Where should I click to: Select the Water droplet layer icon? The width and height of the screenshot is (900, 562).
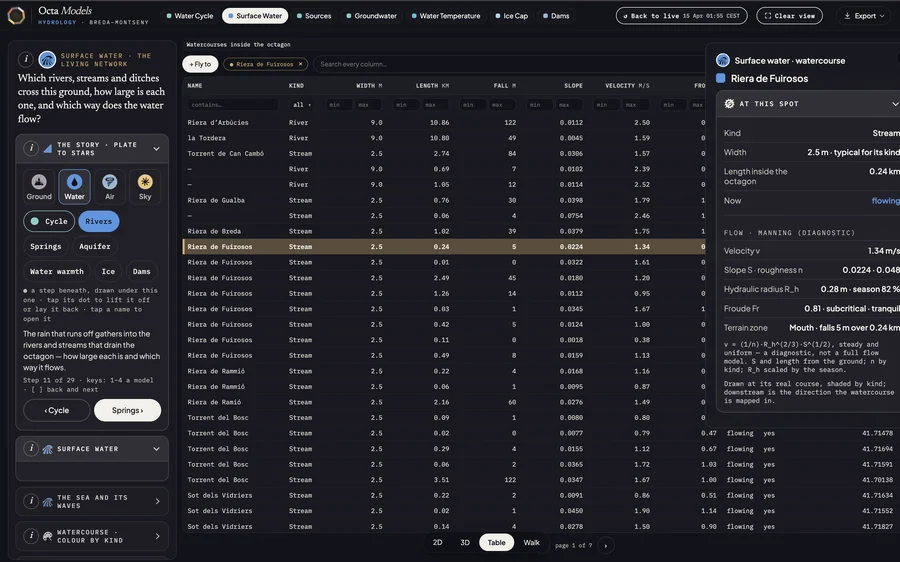(74, 187)
